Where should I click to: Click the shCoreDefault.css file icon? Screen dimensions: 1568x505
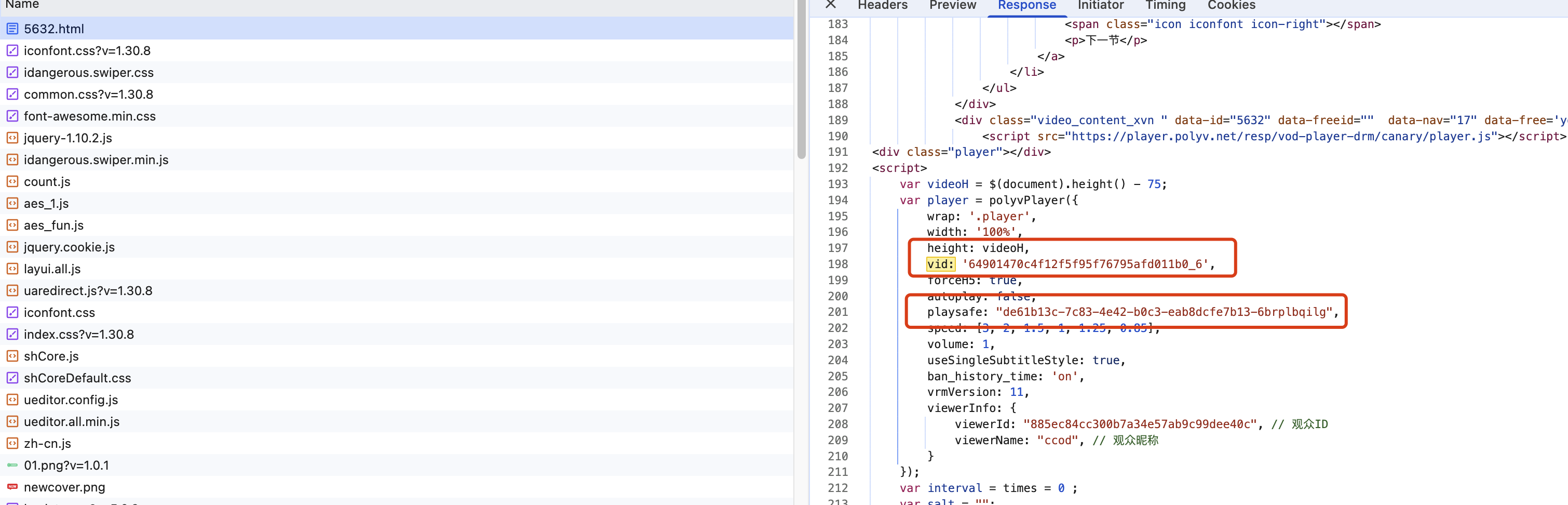tap(12, 378)
